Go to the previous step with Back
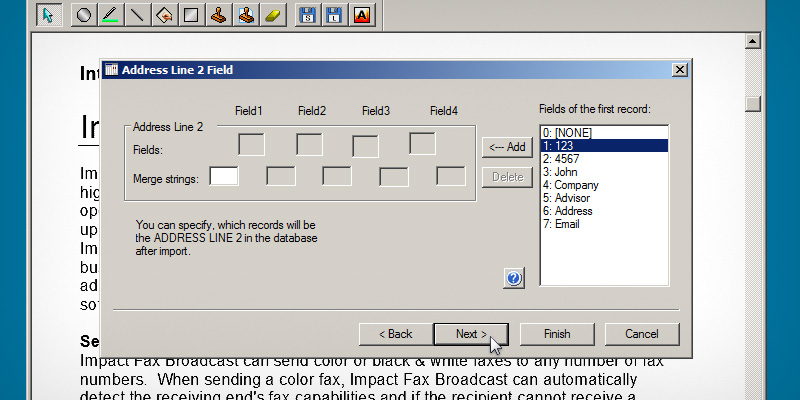This screenshot has width=800, height=400. coord(394,334)
